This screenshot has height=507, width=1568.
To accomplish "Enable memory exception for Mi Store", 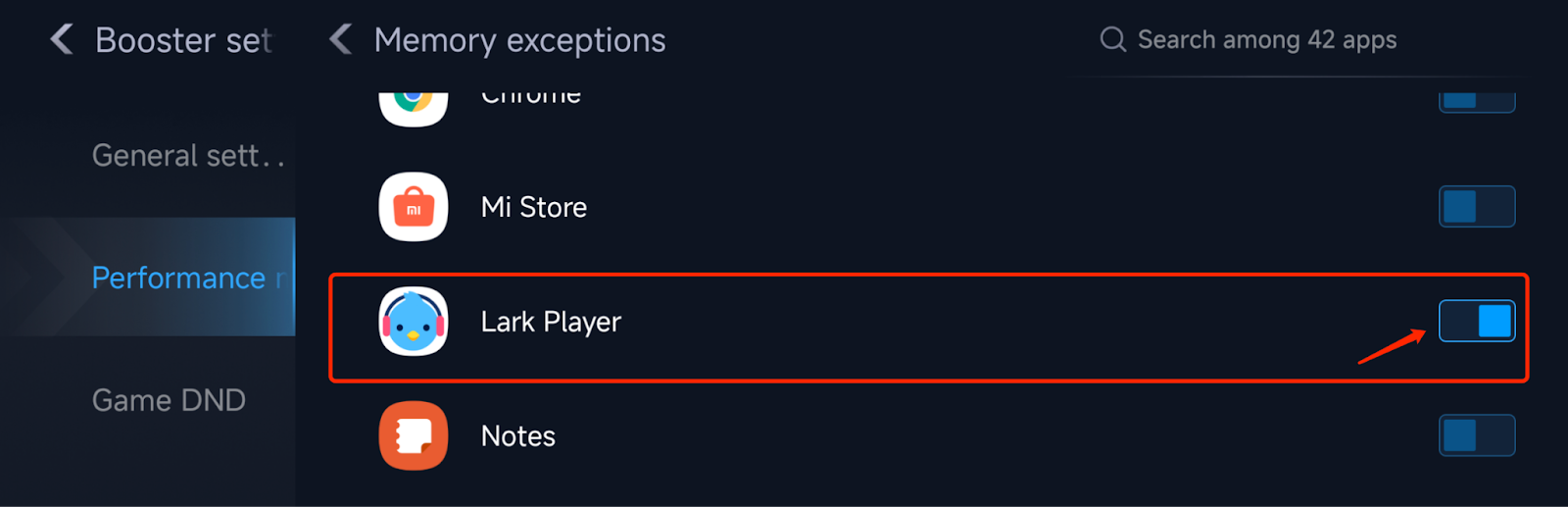I will point(1476,207).
